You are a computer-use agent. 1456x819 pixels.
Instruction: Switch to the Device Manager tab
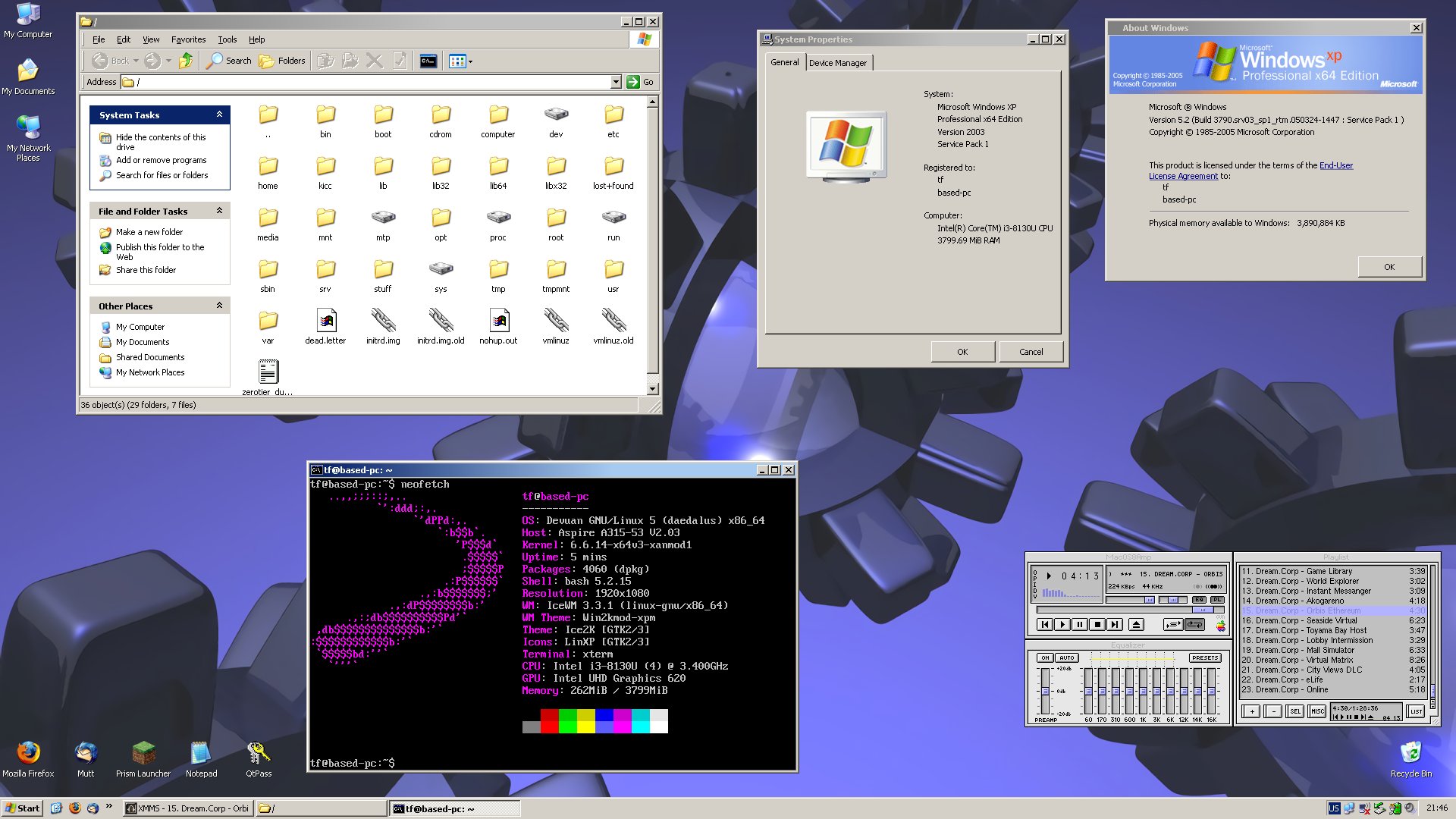coord(838,63)
